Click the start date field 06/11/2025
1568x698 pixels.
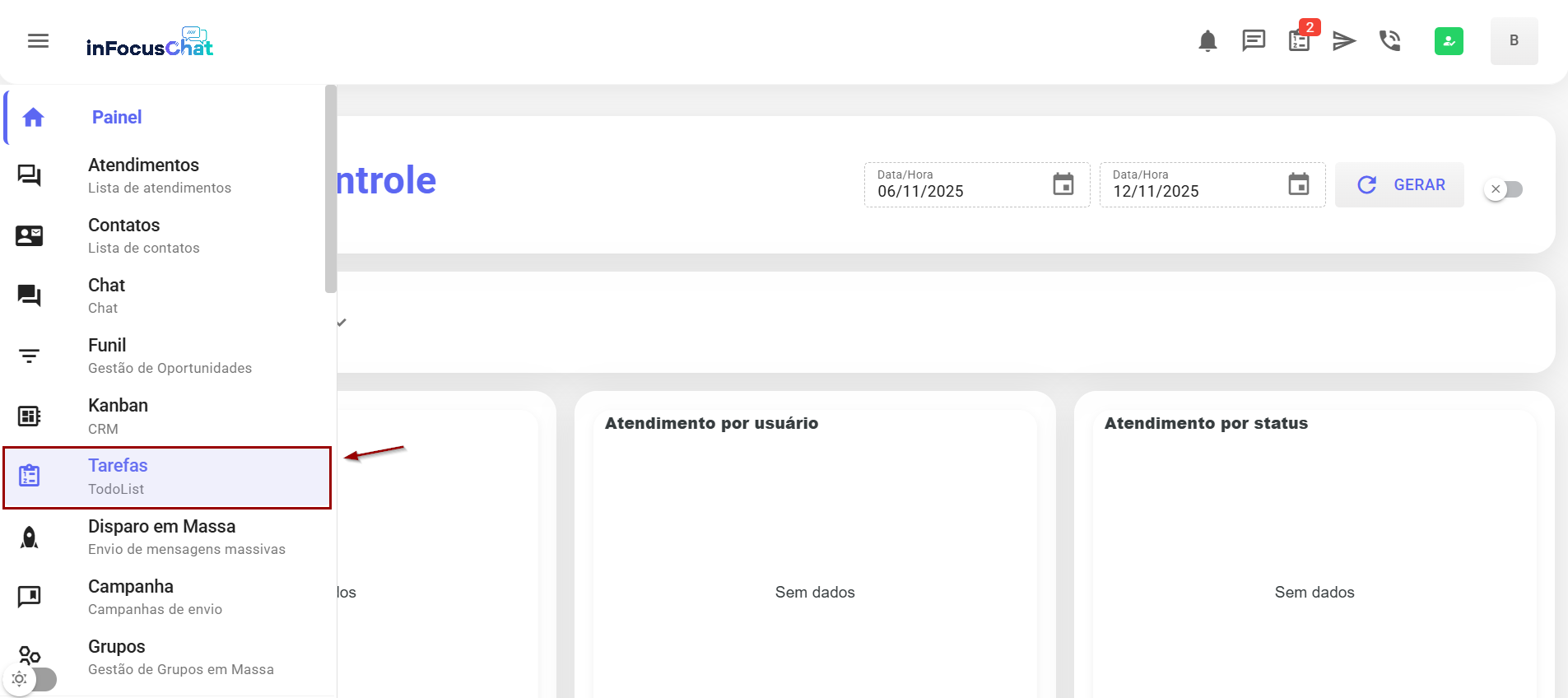click(955, 191)
